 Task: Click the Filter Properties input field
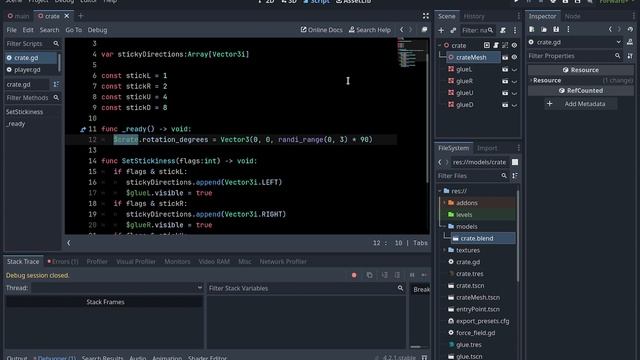tap(575, 56)
